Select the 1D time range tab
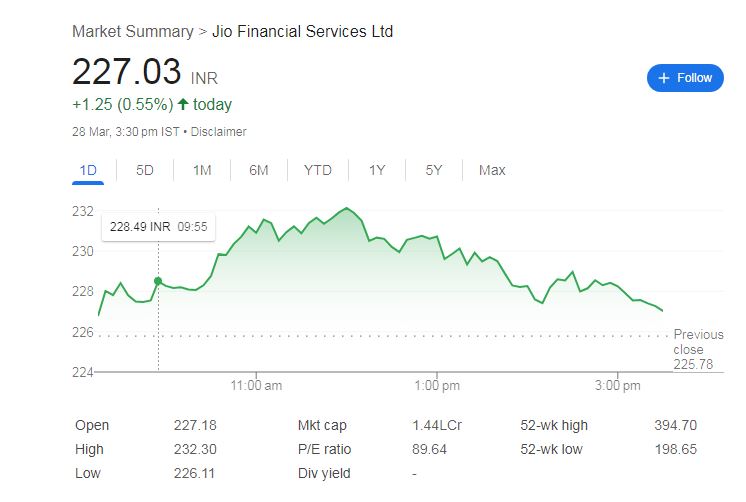 [x=88, y=170]
